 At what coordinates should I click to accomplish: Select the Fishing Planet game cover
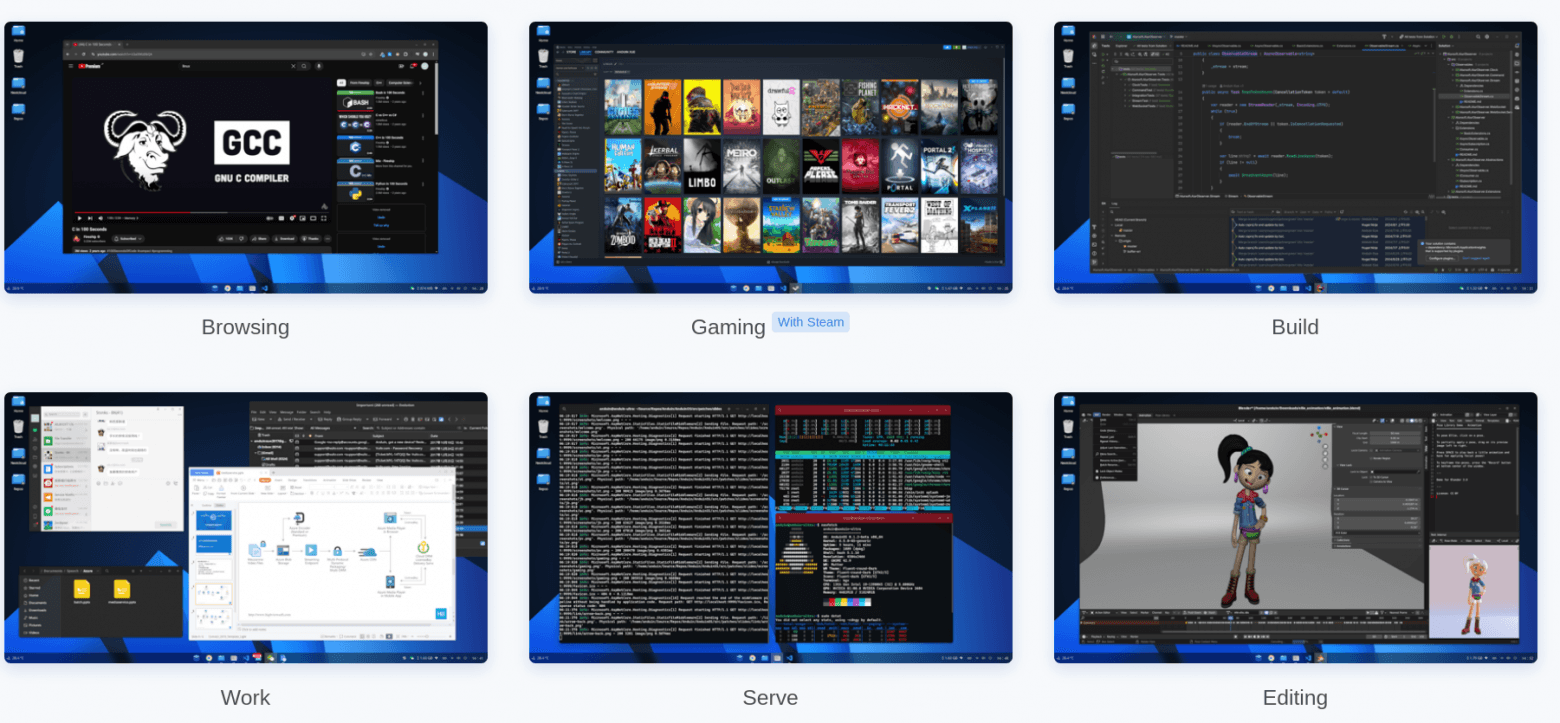pos(860,107)
